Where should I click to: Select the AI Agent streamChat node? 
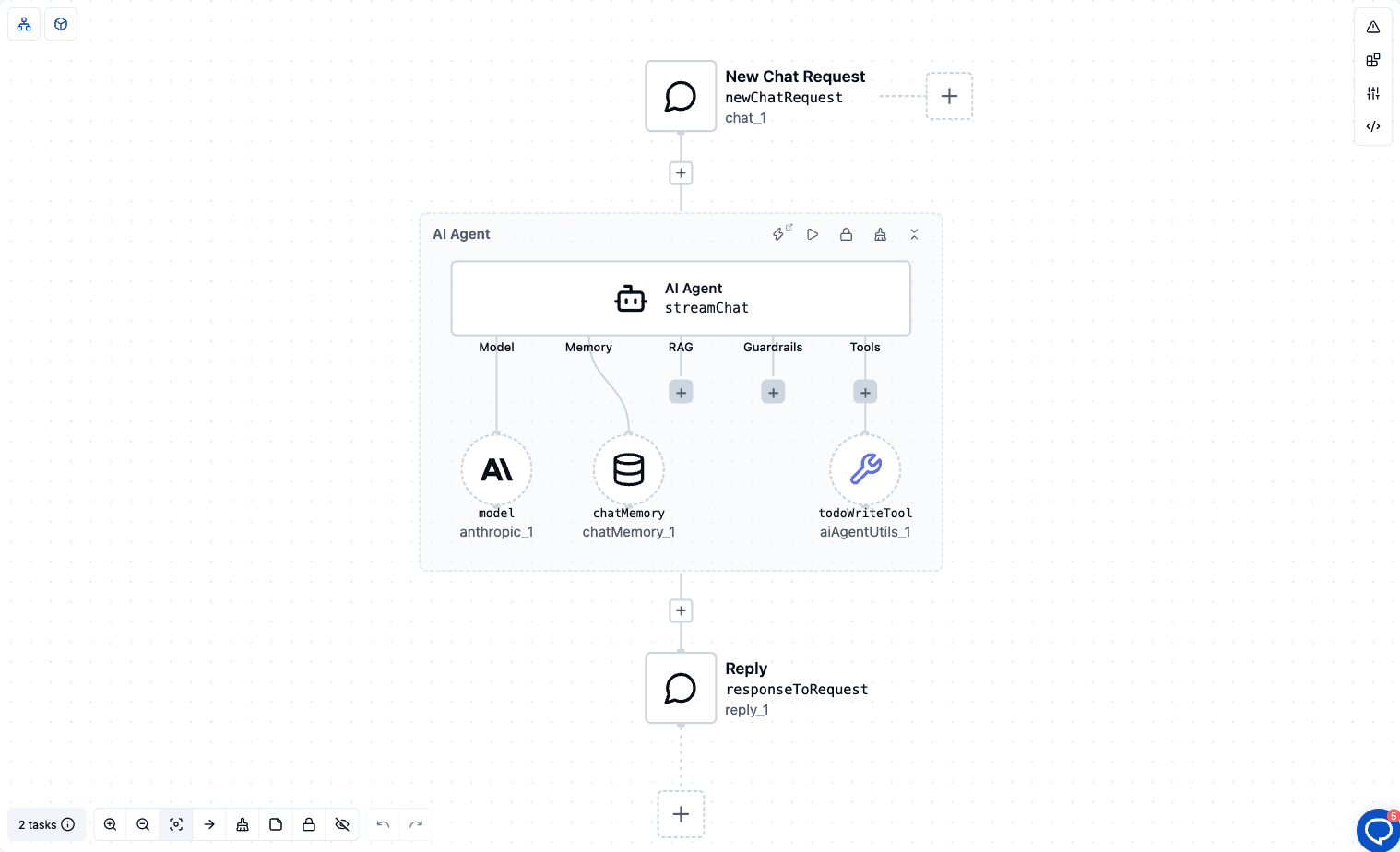pos(681,299)
